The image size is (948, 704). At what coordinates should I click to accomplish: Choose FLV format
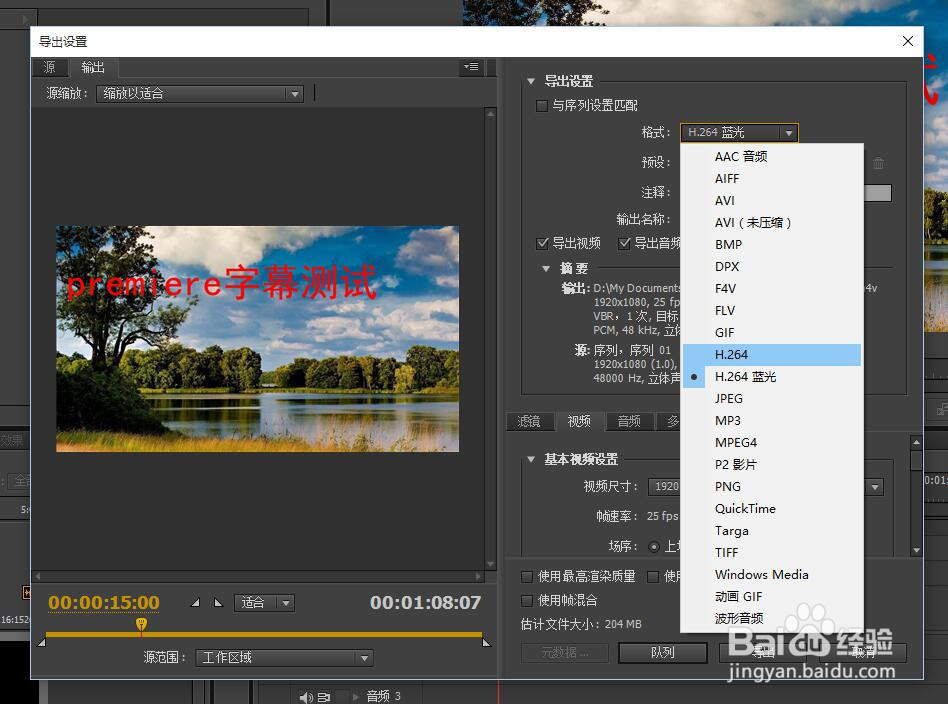click(771, 311)
